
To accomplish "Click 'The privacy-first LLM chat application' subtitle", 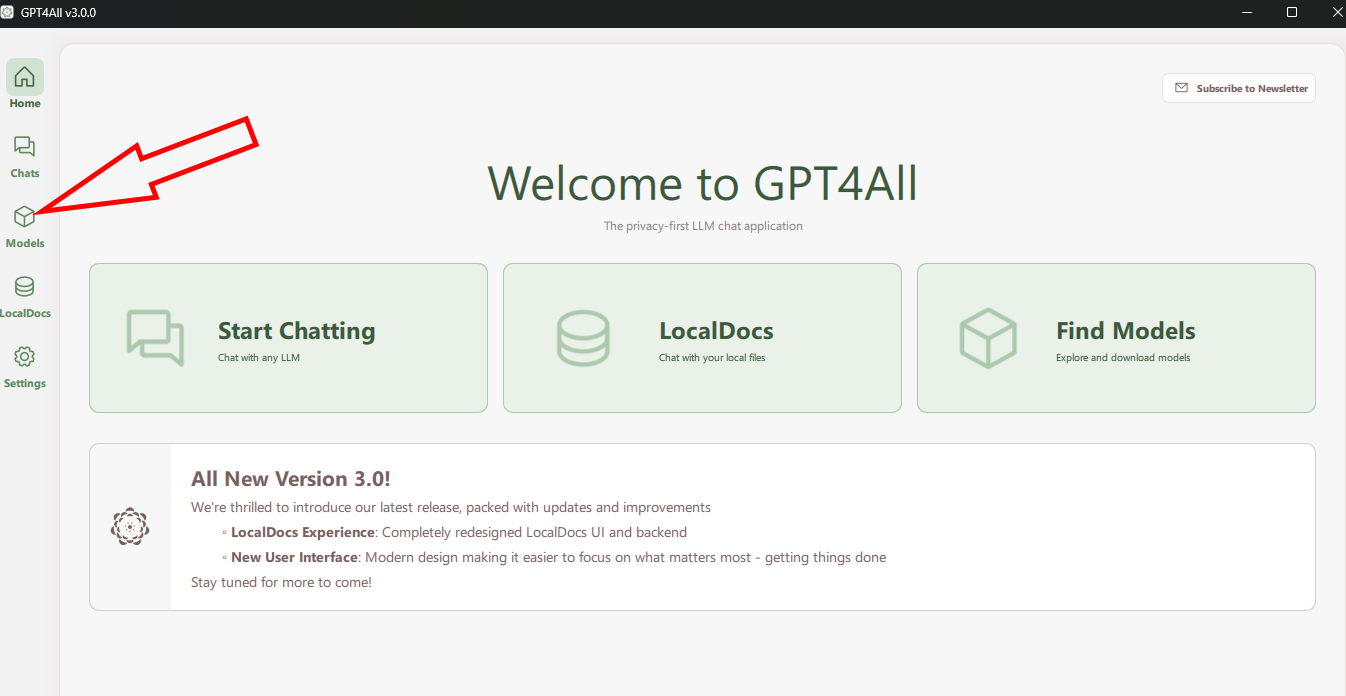I will tap(703, 226).
